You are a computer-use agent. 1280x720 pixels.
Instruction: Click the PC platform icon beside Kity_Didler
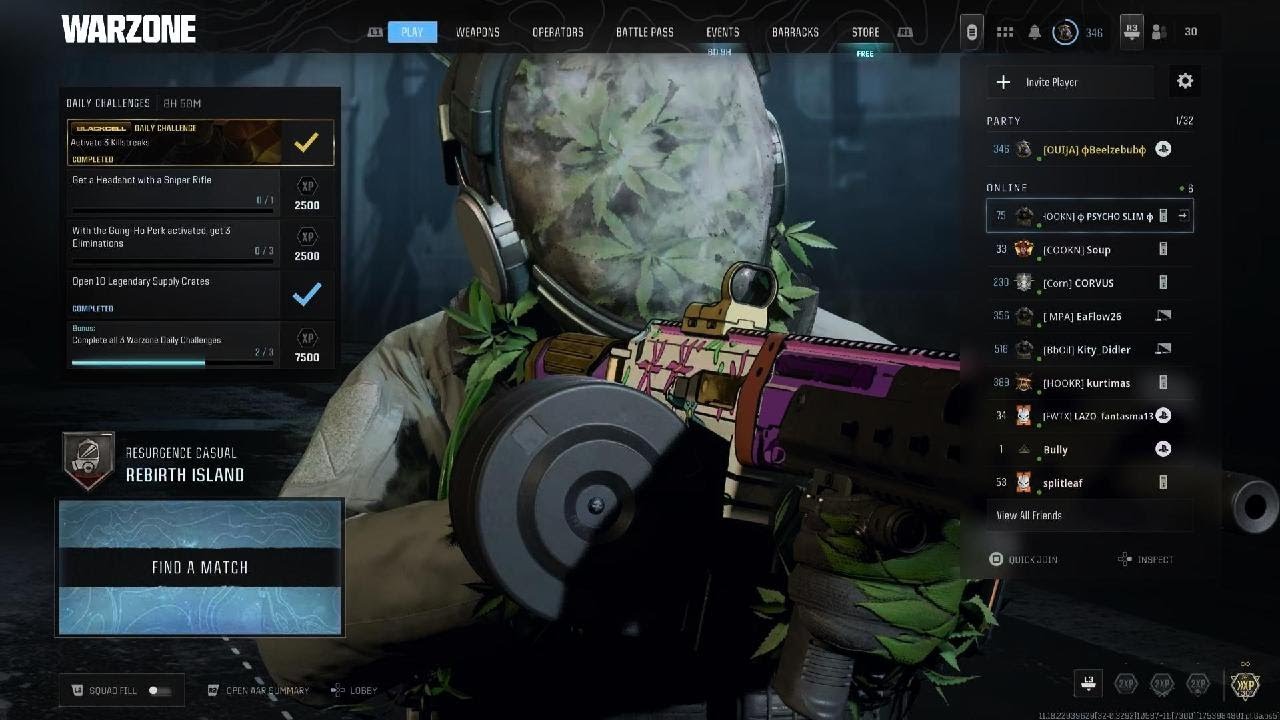coord(1163,349)
